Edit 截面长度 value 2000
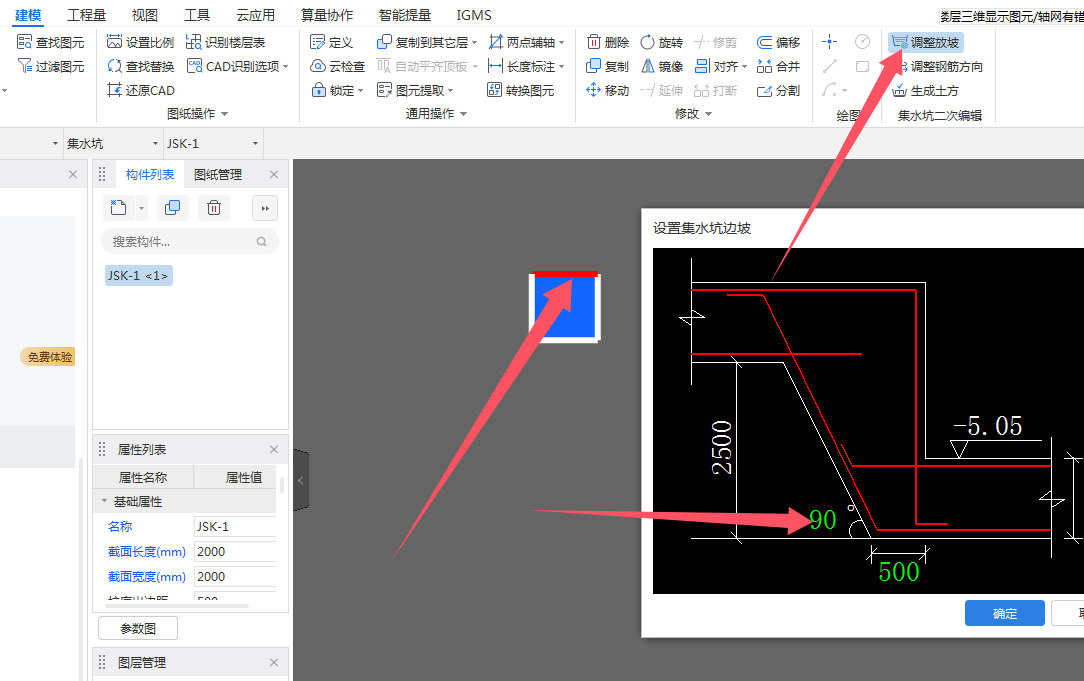 (235, 552)
